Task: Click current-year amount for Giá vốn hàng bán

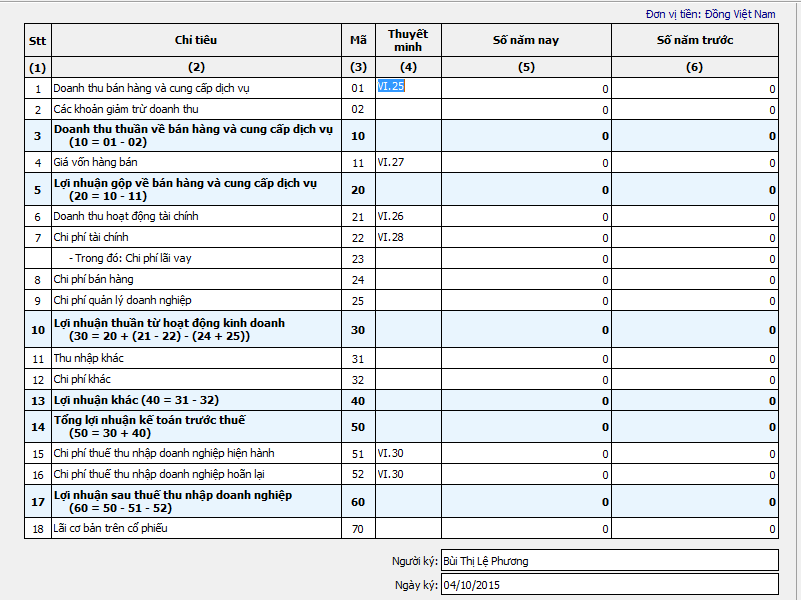Action: [x=527, y=162]
